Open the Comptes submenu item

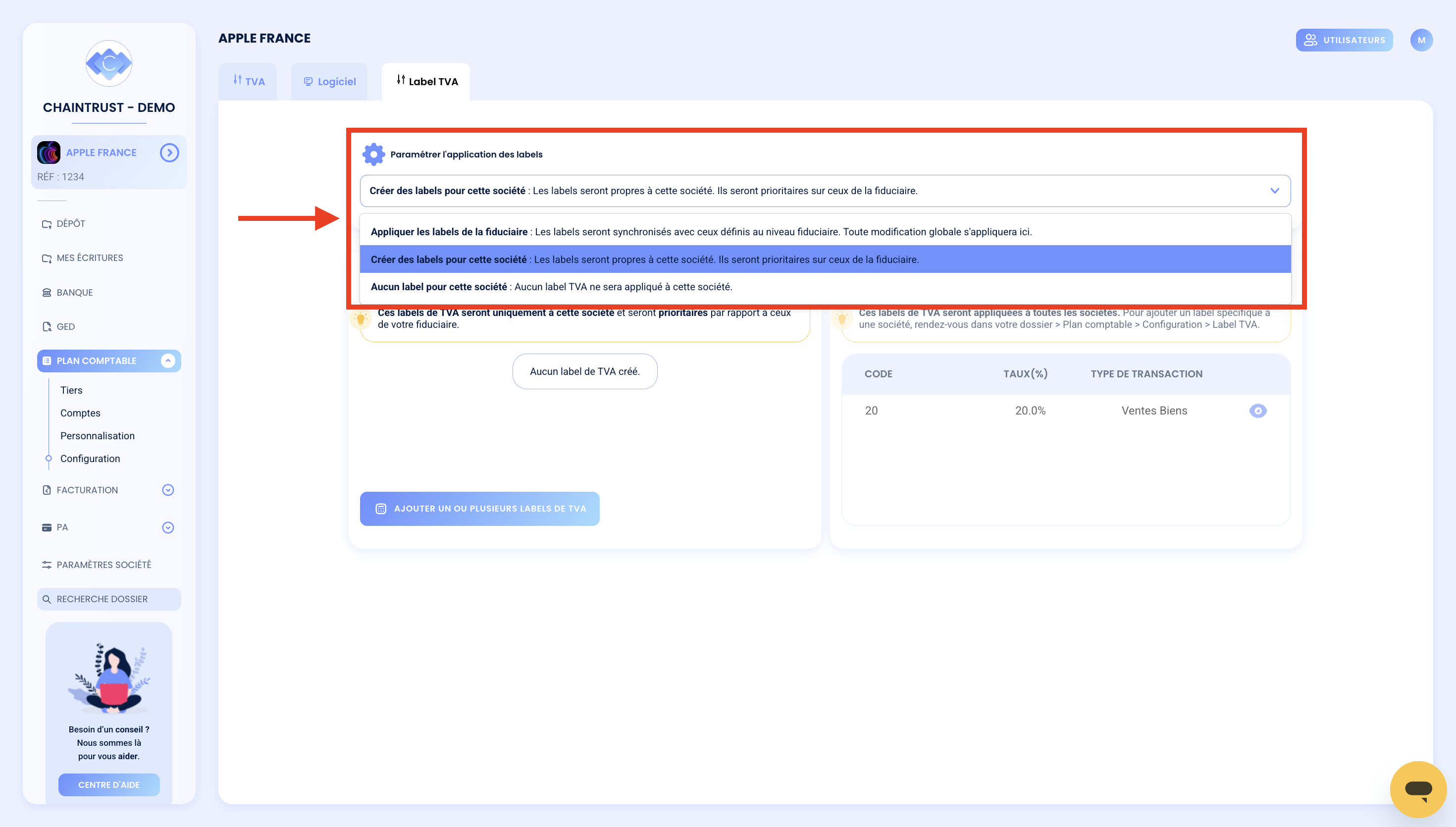pyautogui.click(x=80, y=413)
